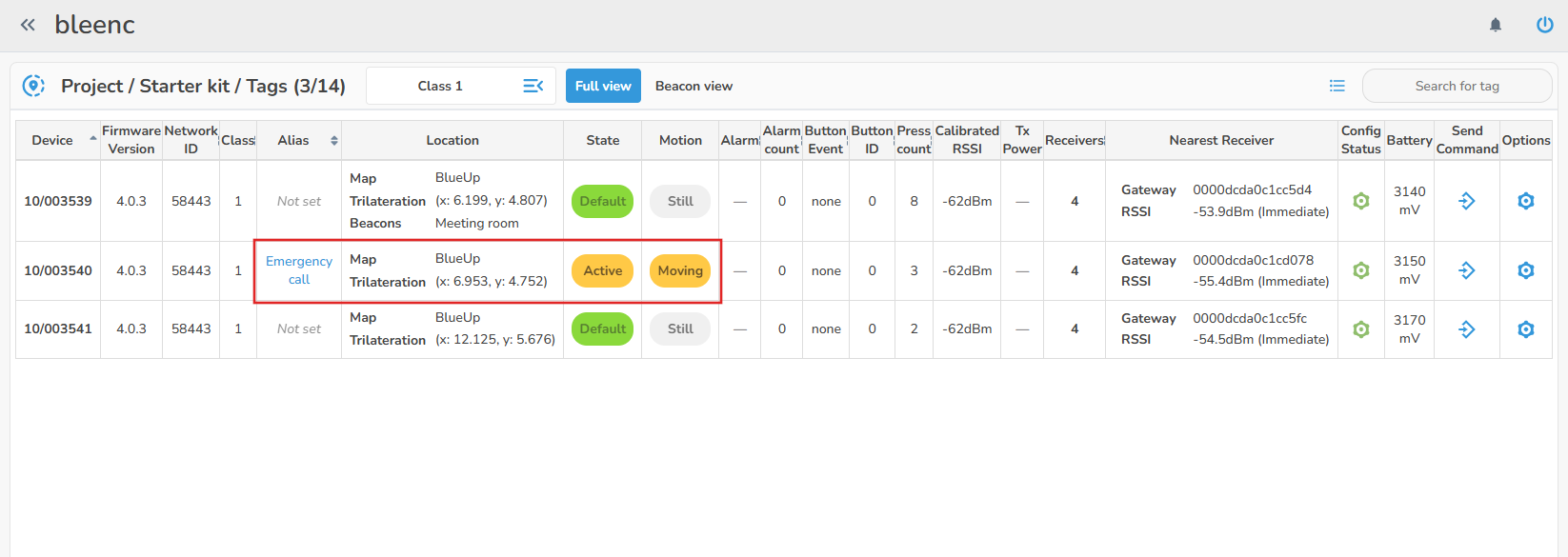
Task: Focus the Search for tag field
Action: (1457, 86)
